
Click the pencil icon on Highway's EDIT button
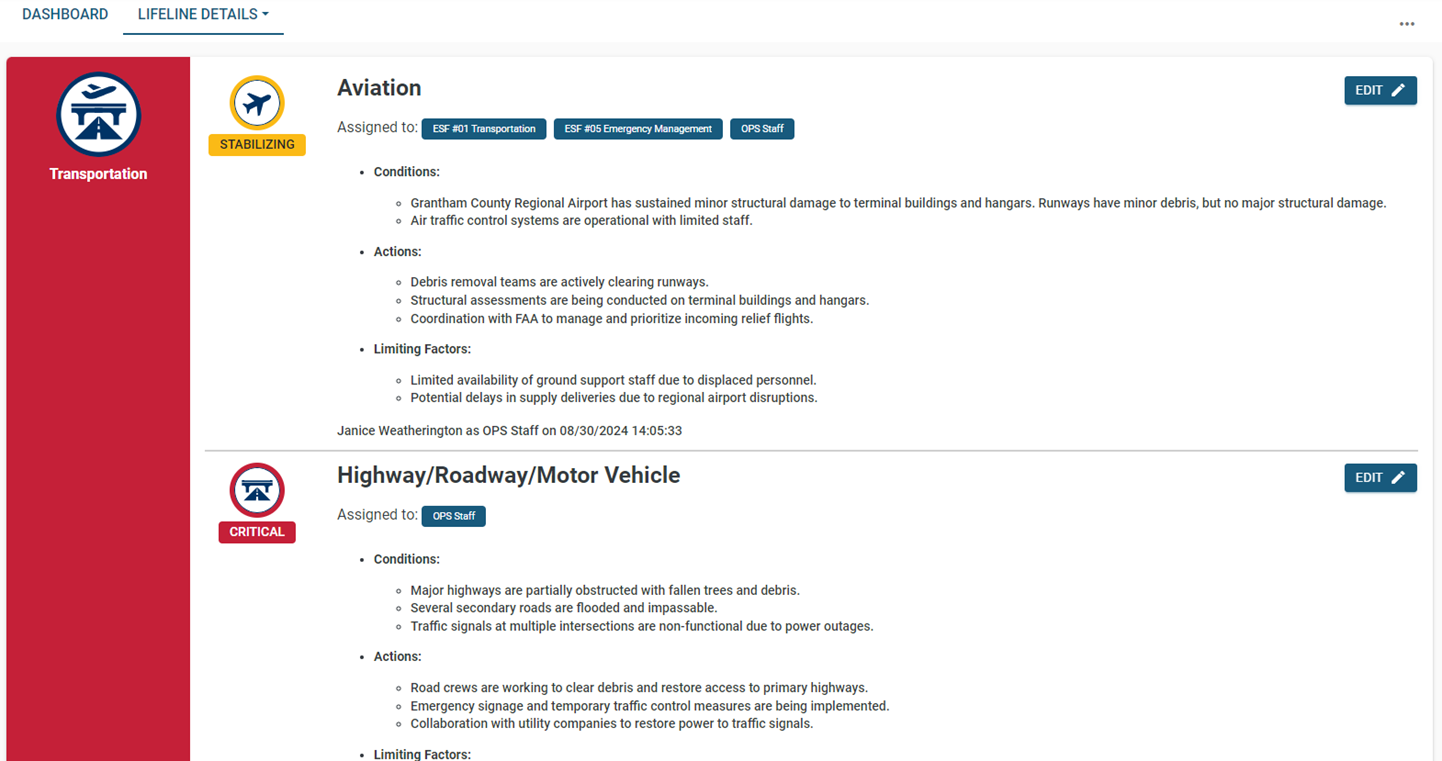click(x=1398, y=477)
